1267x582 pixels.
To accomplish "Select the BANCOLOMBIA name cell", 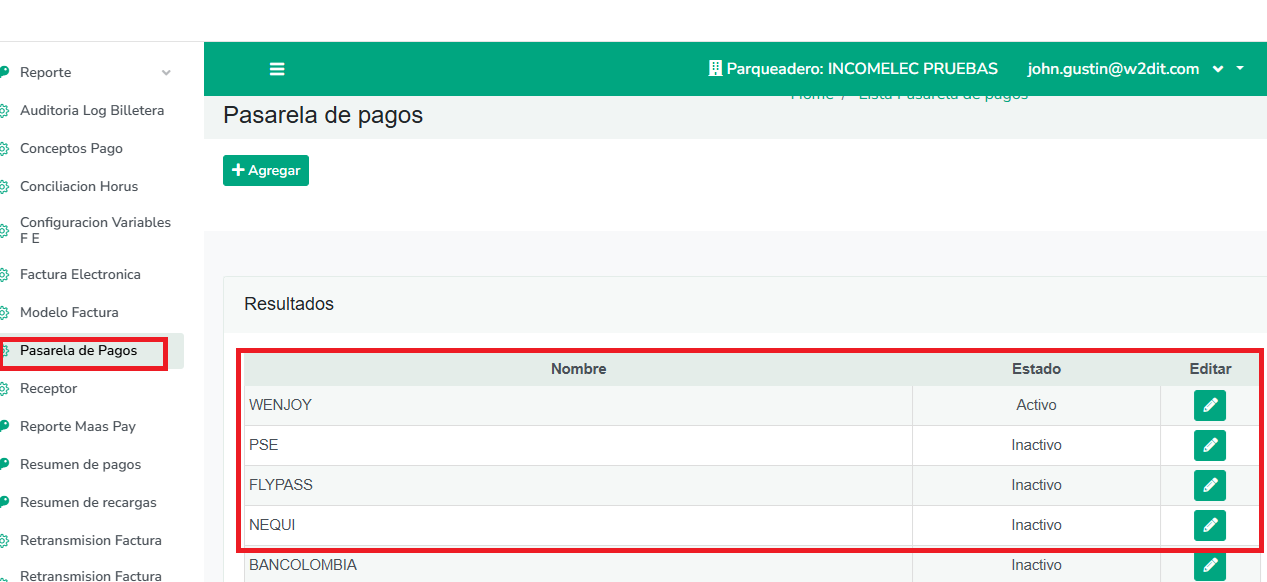I will [578, 565].
